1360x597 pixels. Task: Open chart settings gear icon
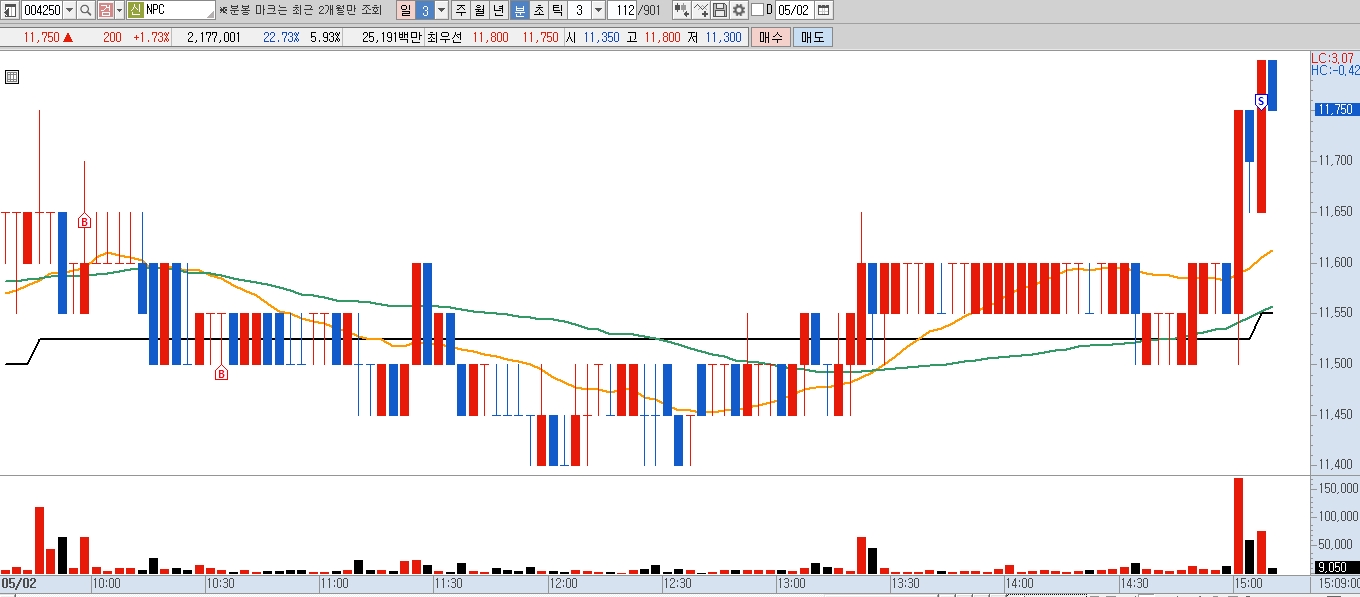coord(739,10)
